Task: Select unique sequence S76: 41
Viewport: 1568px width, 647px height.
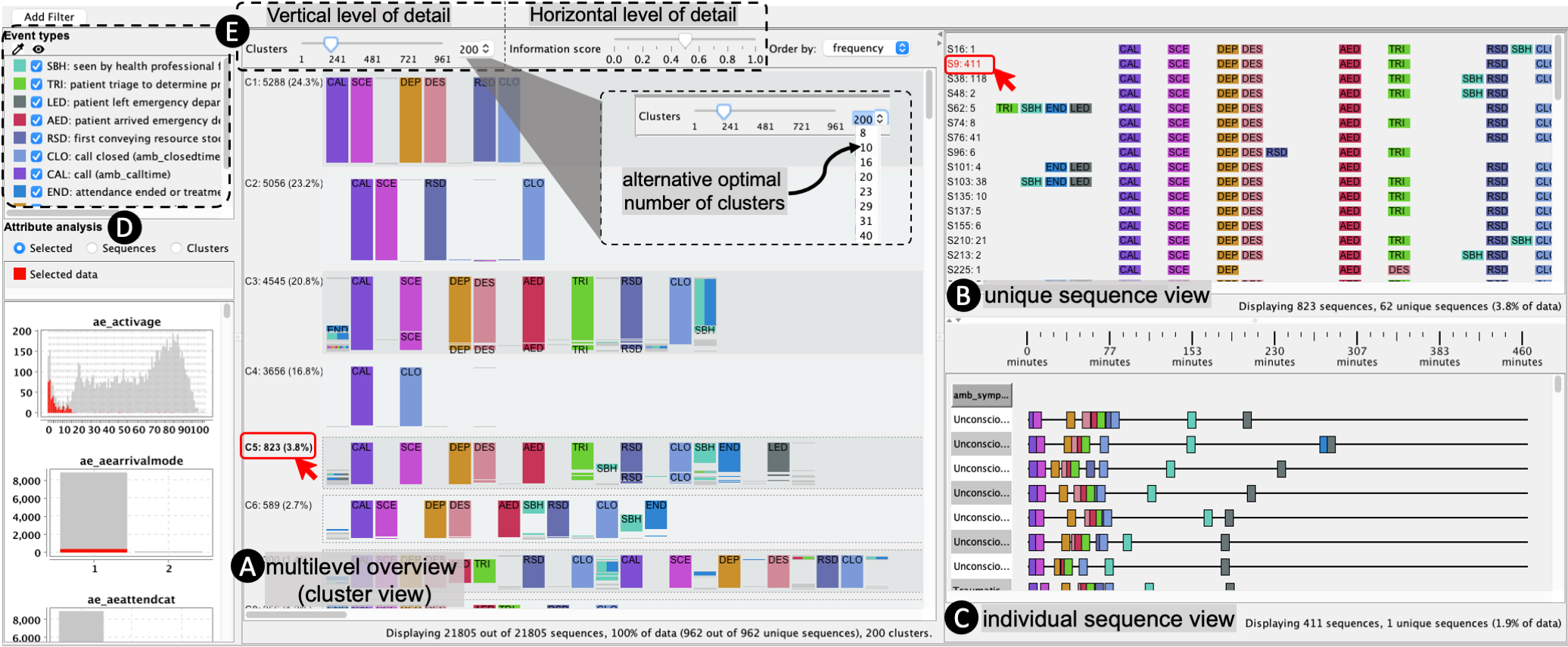Action: click(964, 138)
